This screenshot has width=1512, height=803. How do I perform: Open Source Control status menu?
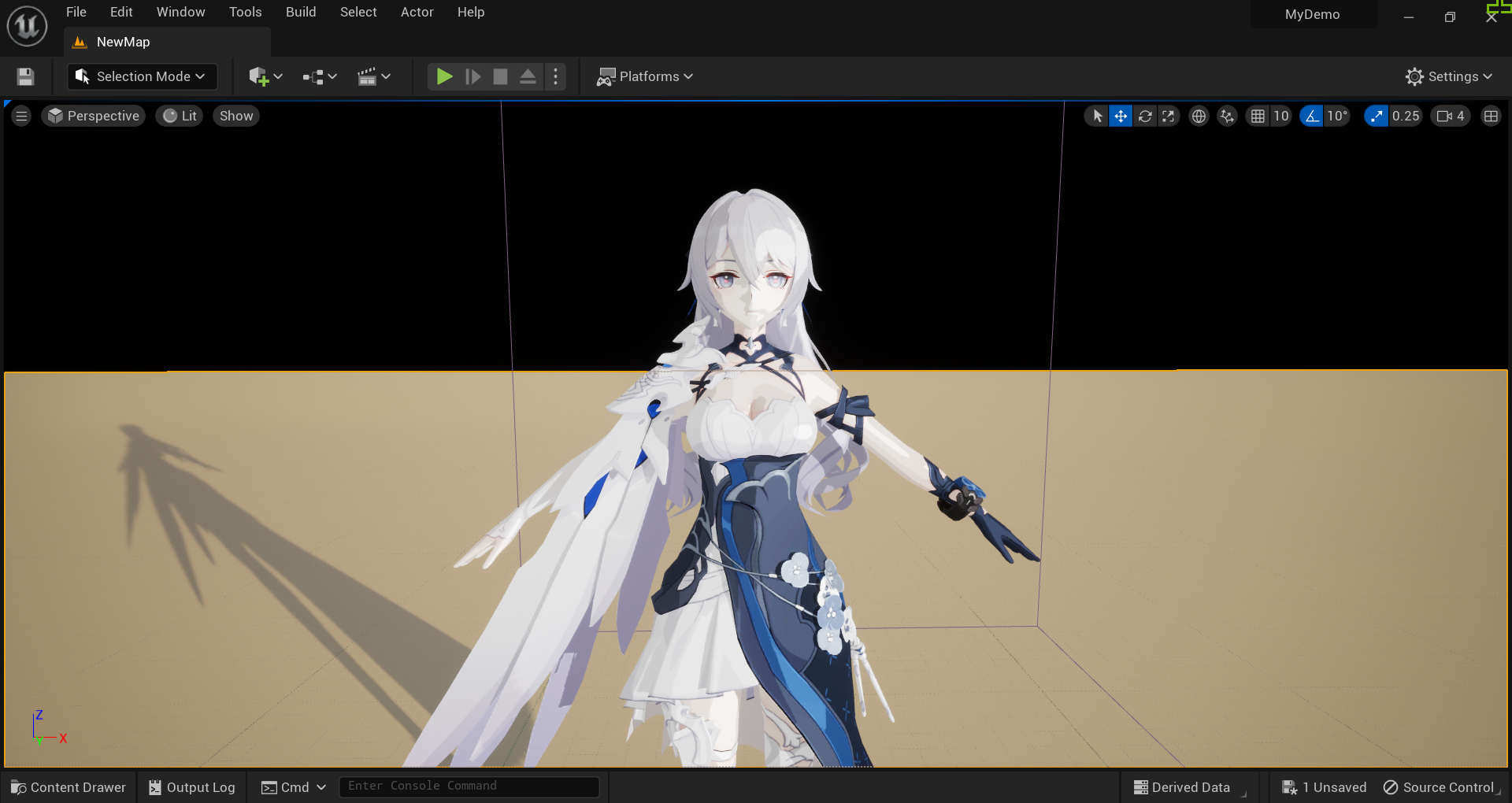pos(1440,787)
